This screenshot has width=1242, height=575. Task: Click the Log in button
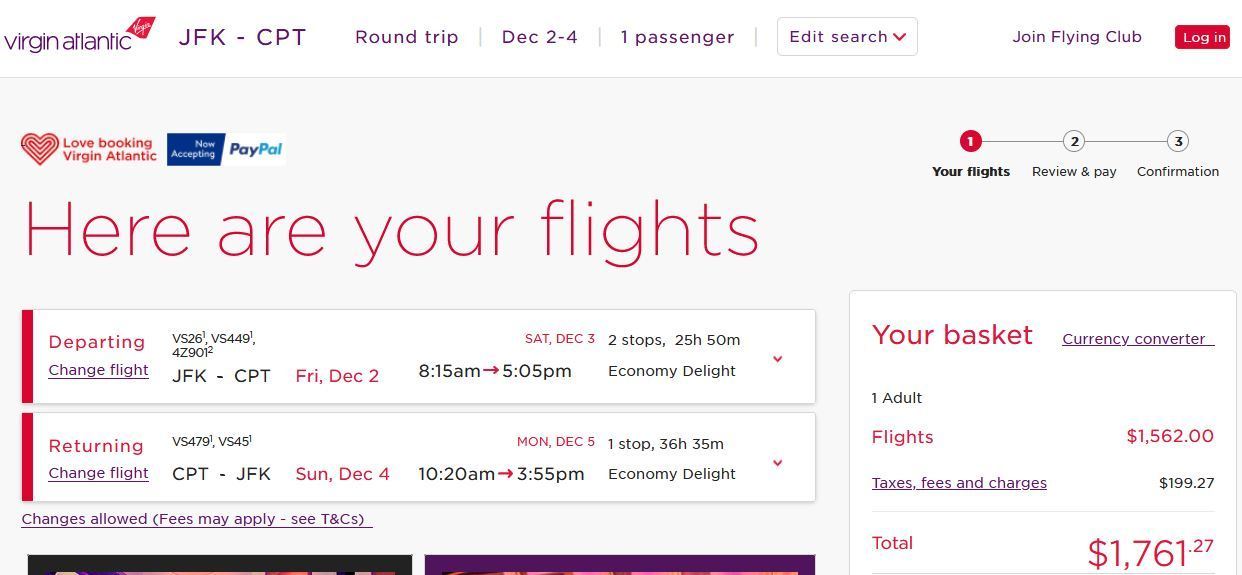coord(1202,37)
